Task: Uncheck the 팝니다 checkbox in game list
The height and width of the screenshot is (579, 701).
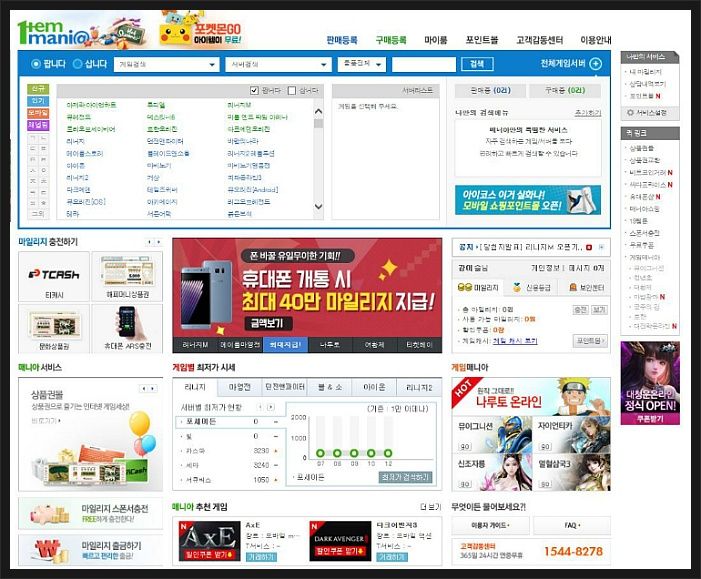Action: (x=254, y=91)
